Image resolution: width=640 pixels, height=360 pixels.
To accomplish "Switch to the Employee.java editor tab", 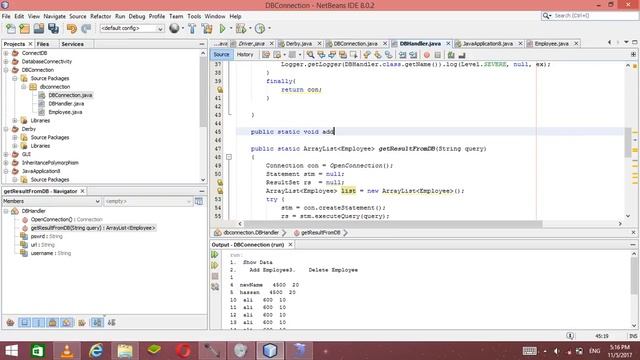I will pyautogui.click(x=551, y=44).
